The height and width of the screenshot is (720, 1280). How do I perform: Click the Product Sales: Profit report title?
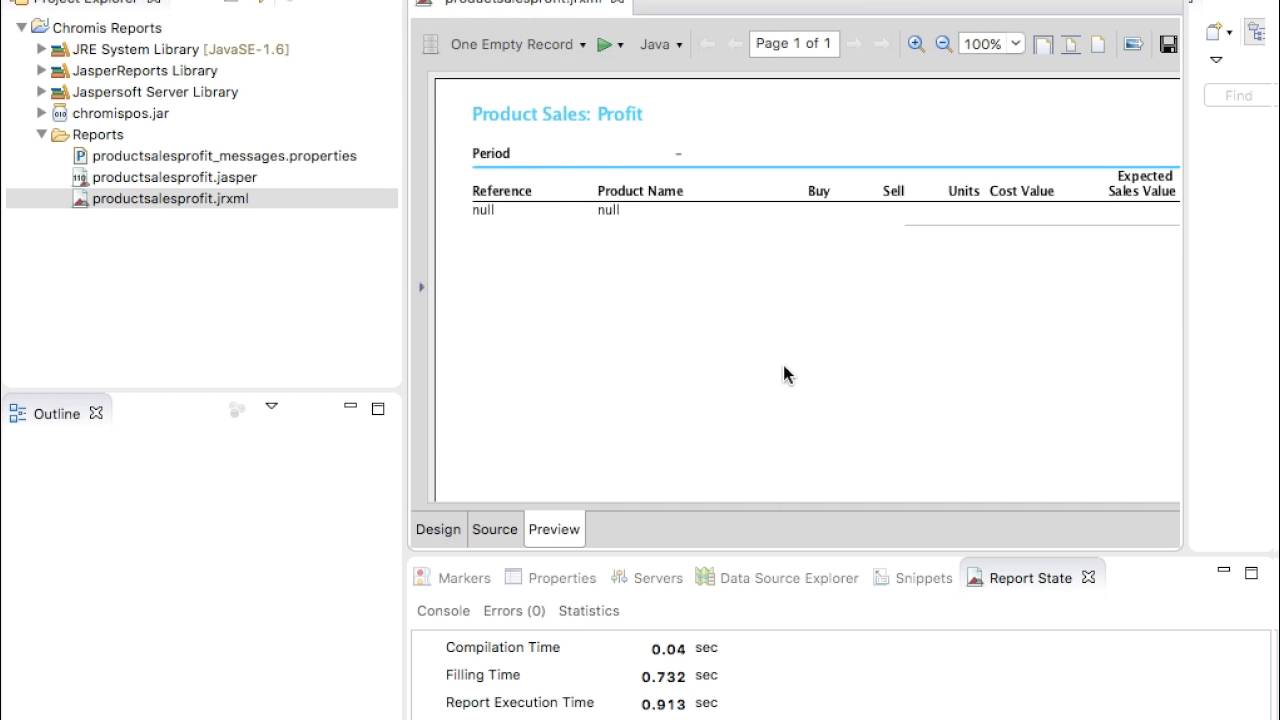click(557, 114)
